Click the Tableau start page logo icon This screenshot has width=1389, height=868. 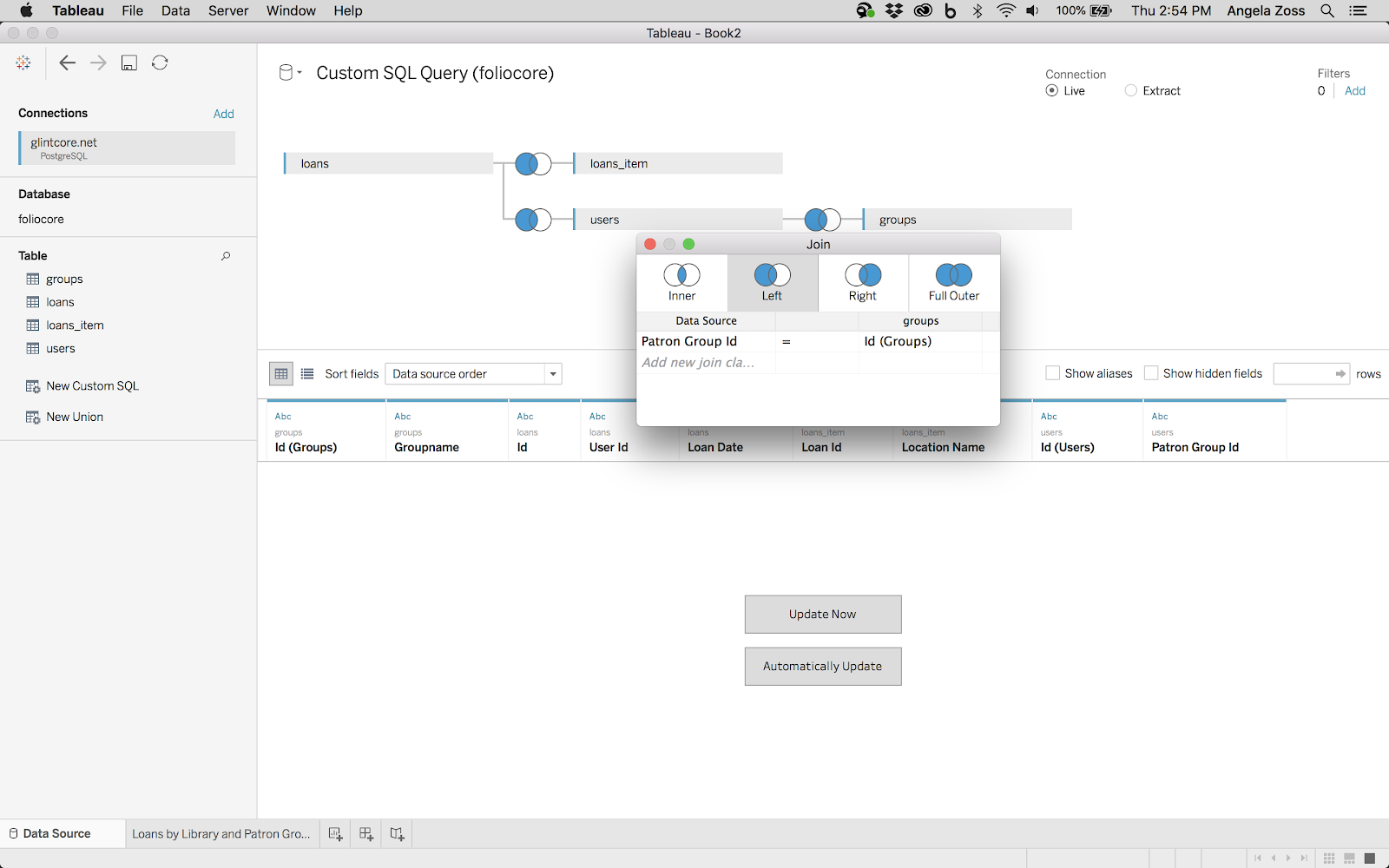click(x=23, y=62)
